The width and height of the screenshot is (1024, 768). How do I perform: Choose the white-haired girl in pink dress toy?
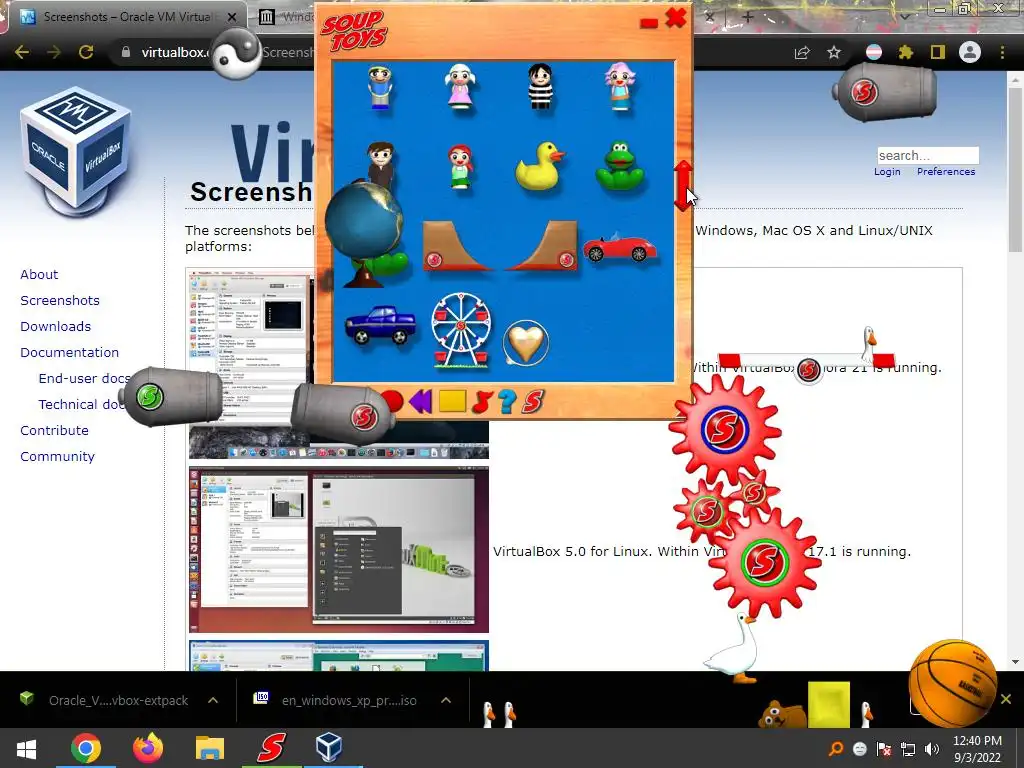click(460, 86)
